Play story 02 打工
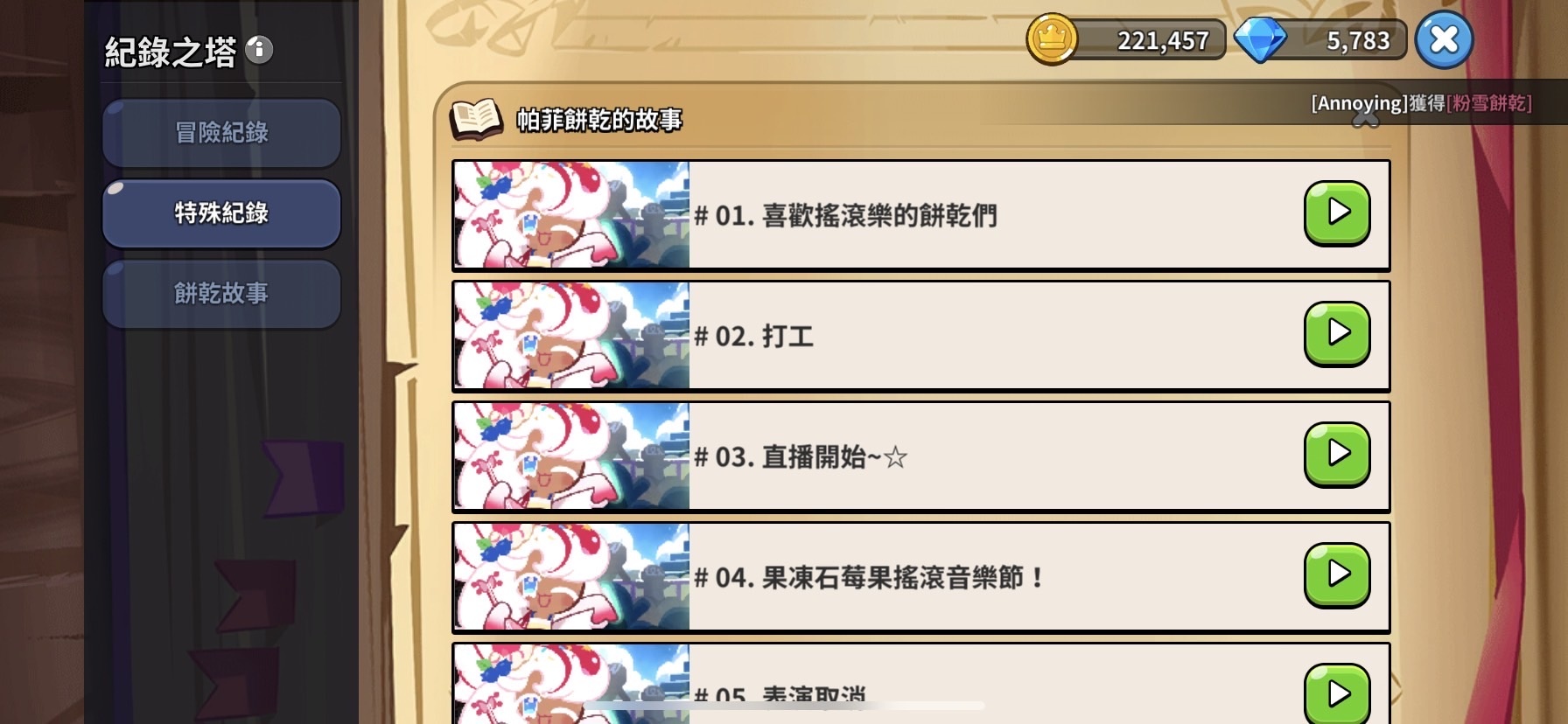Screen dimensions: 1568x724 tap(1337, 334)
